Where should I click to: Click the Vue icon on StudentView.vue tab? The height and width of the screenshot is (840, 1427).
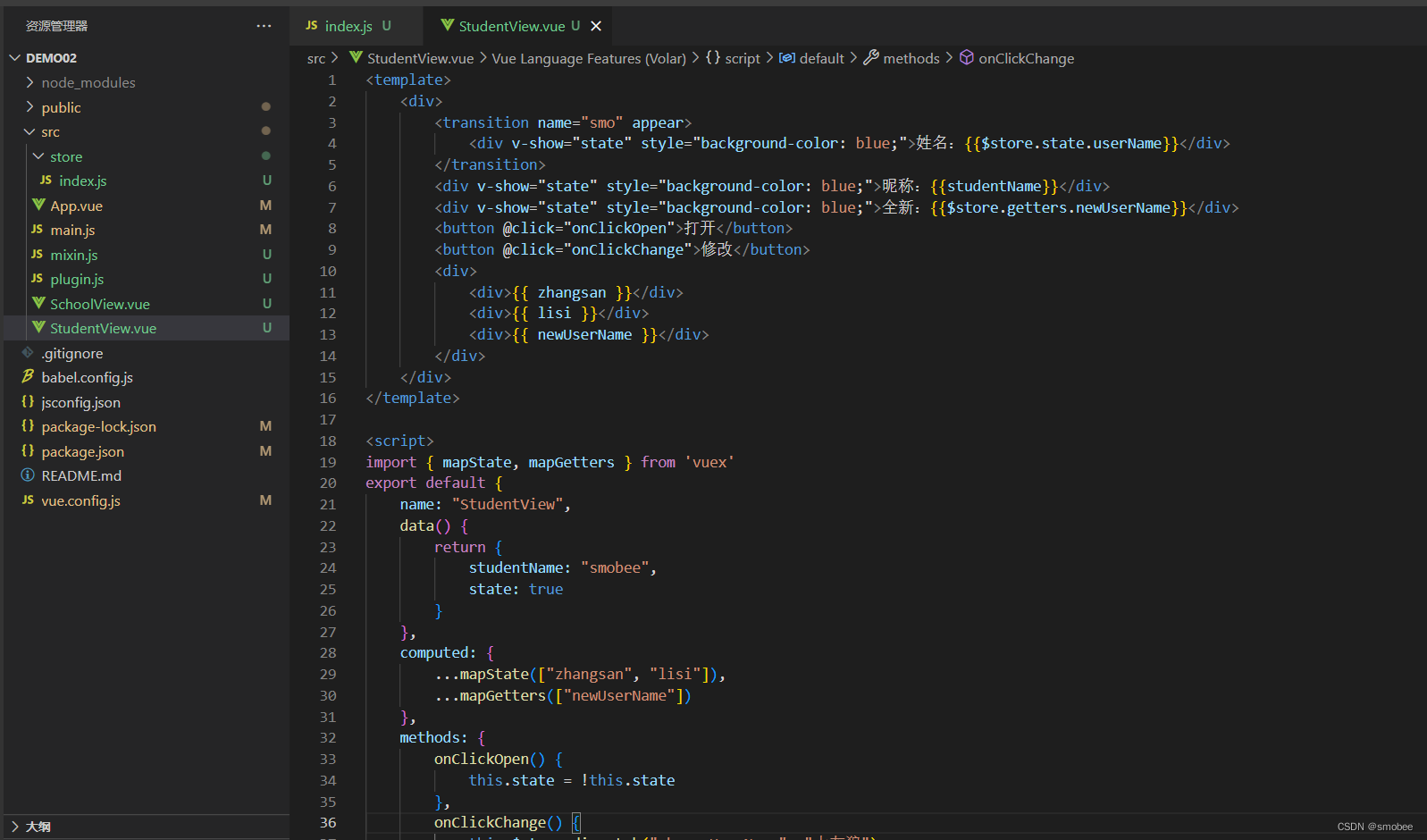point(447,25)
